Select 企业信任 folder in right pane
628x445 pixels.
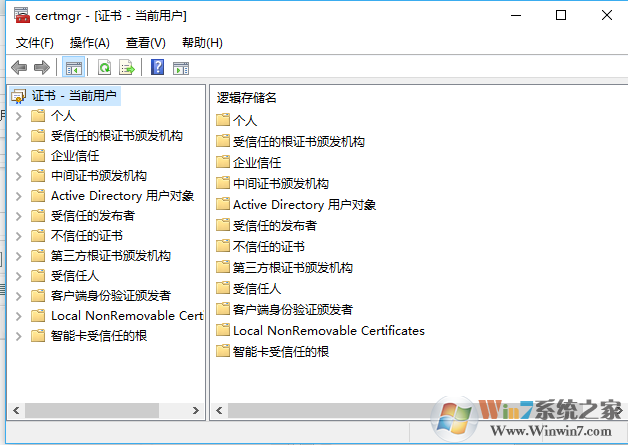(x=257, y=162)
